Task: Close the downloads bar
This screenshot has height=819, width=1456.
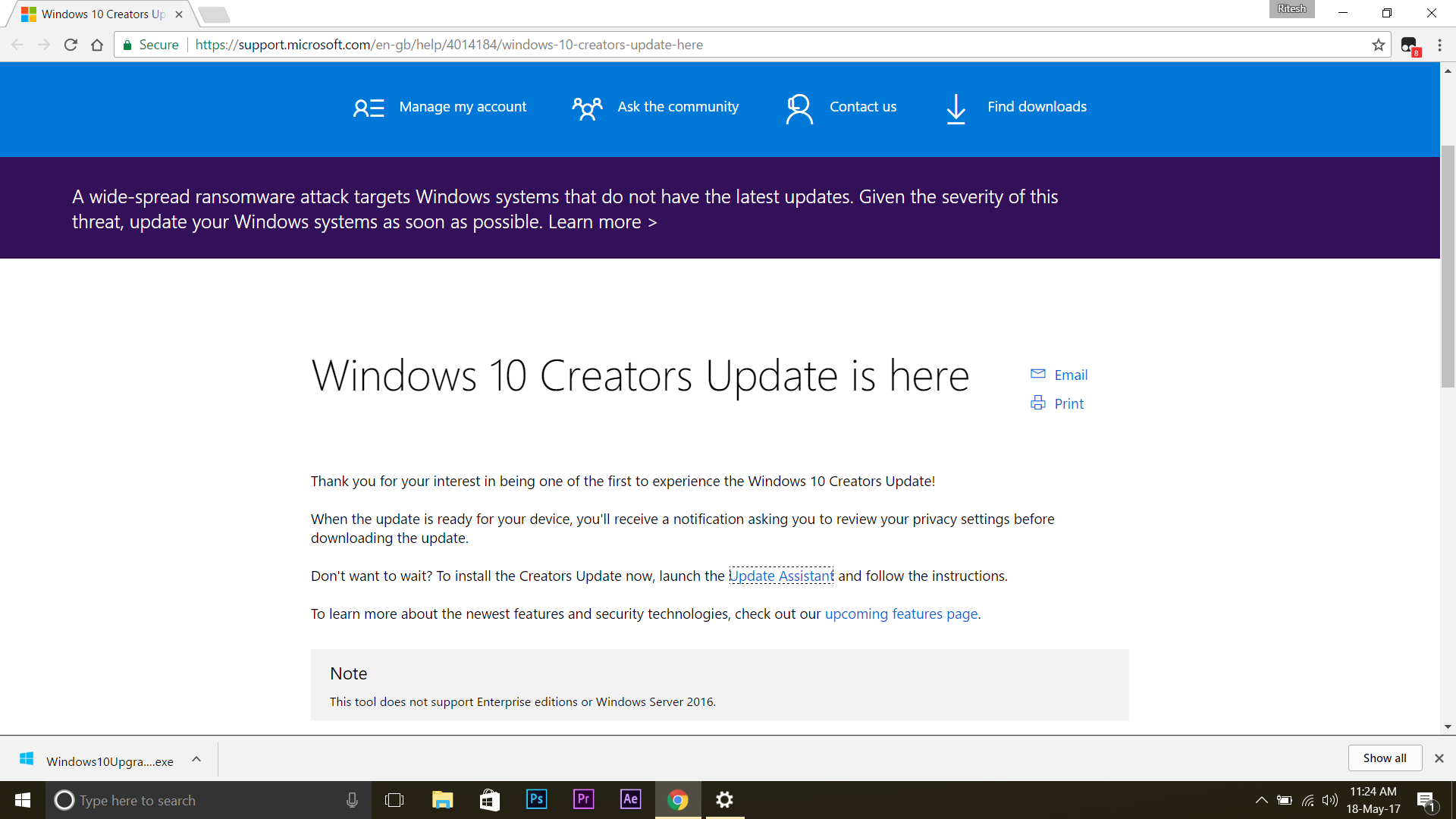Action: [1439, 758]
